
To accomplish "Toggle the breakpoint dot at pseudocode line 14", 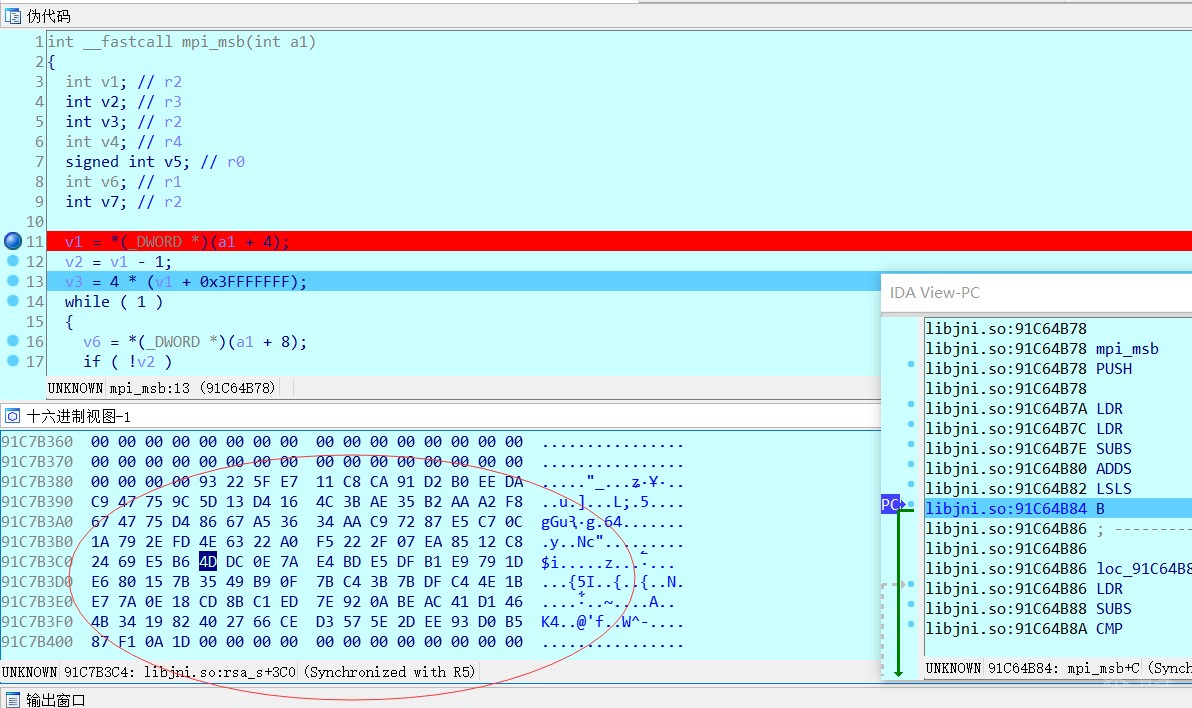I will point(13,300).
